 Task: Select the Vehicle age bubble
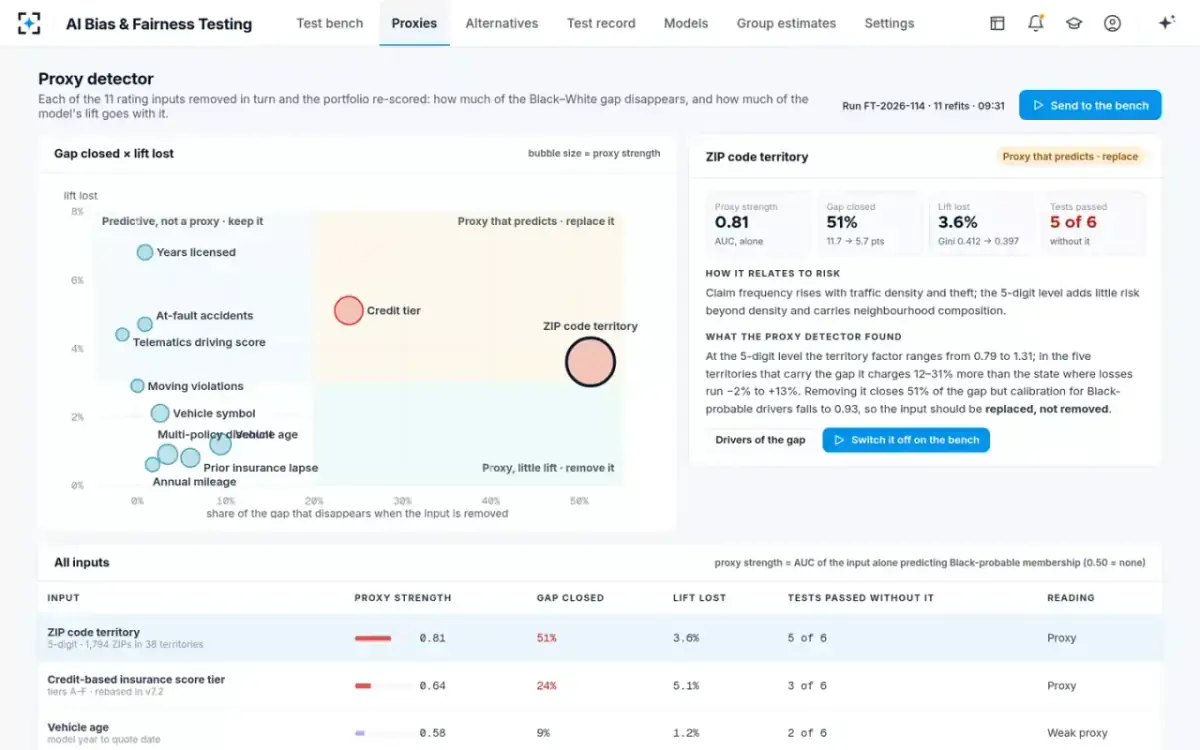click(x=221, y=444)
